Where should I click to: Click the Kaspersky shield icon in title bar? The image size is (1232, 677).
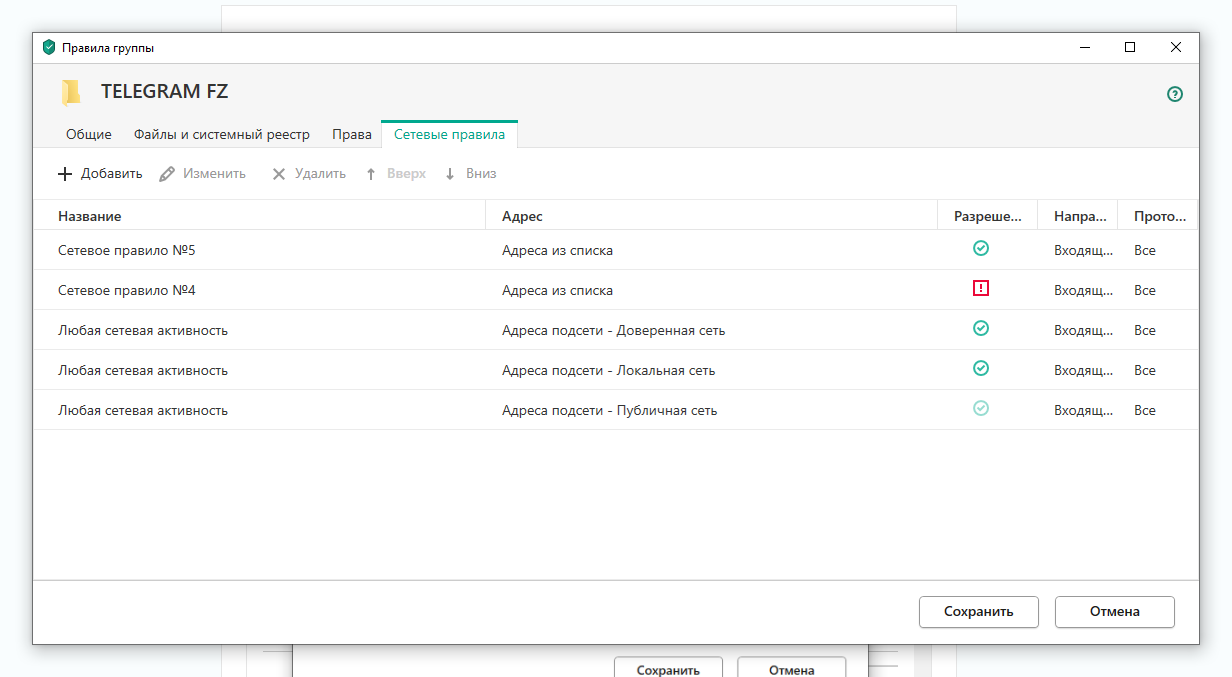coord(49,47)
